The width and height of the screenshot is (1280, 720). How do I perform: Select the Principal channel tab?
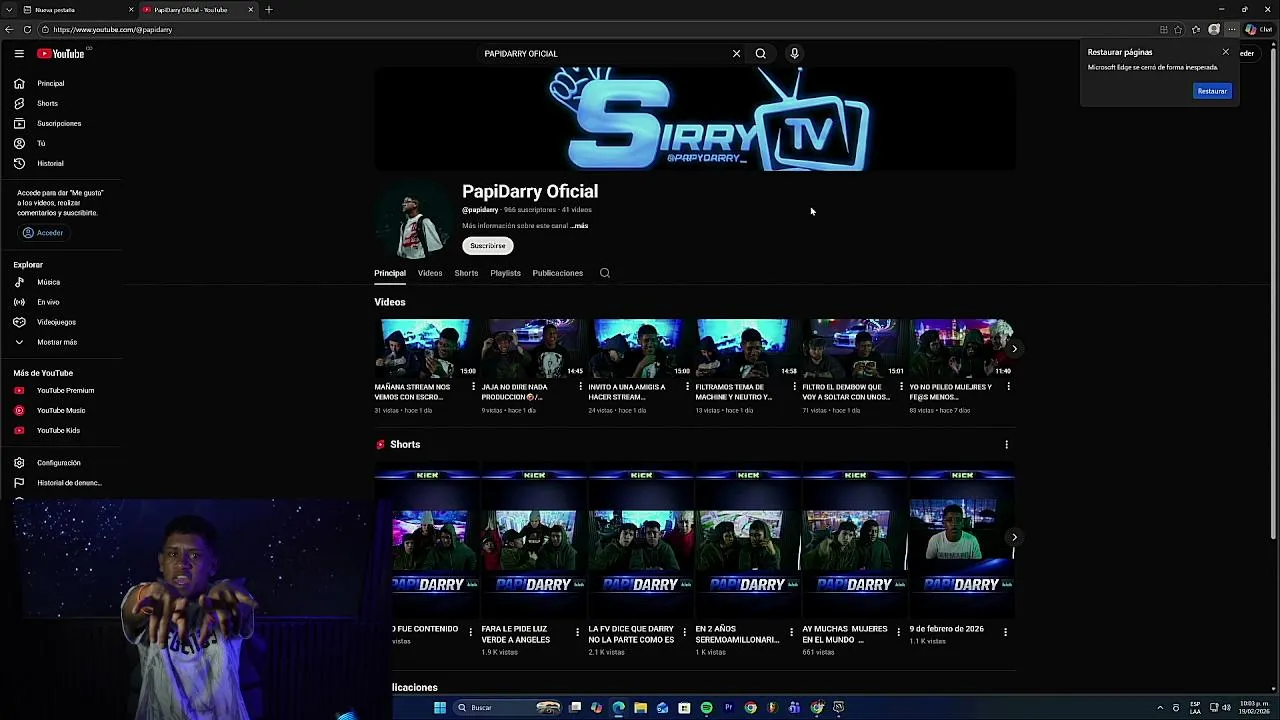pyautogui.click(x=390, y=273)
